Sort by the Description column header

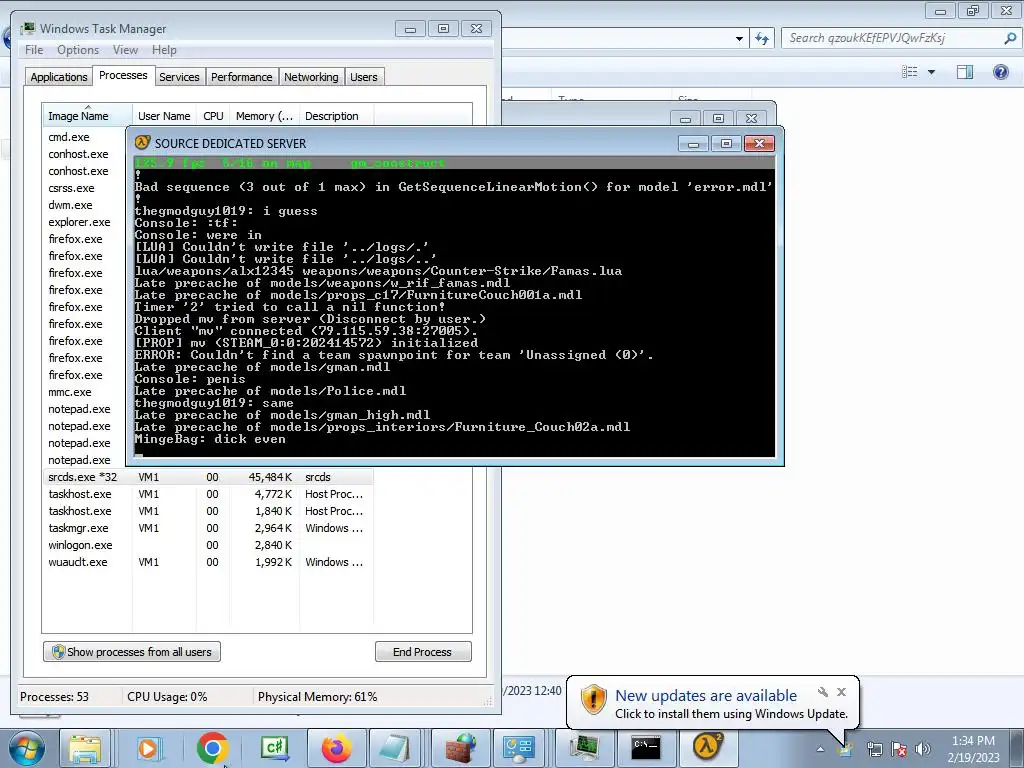click(336, 116)
